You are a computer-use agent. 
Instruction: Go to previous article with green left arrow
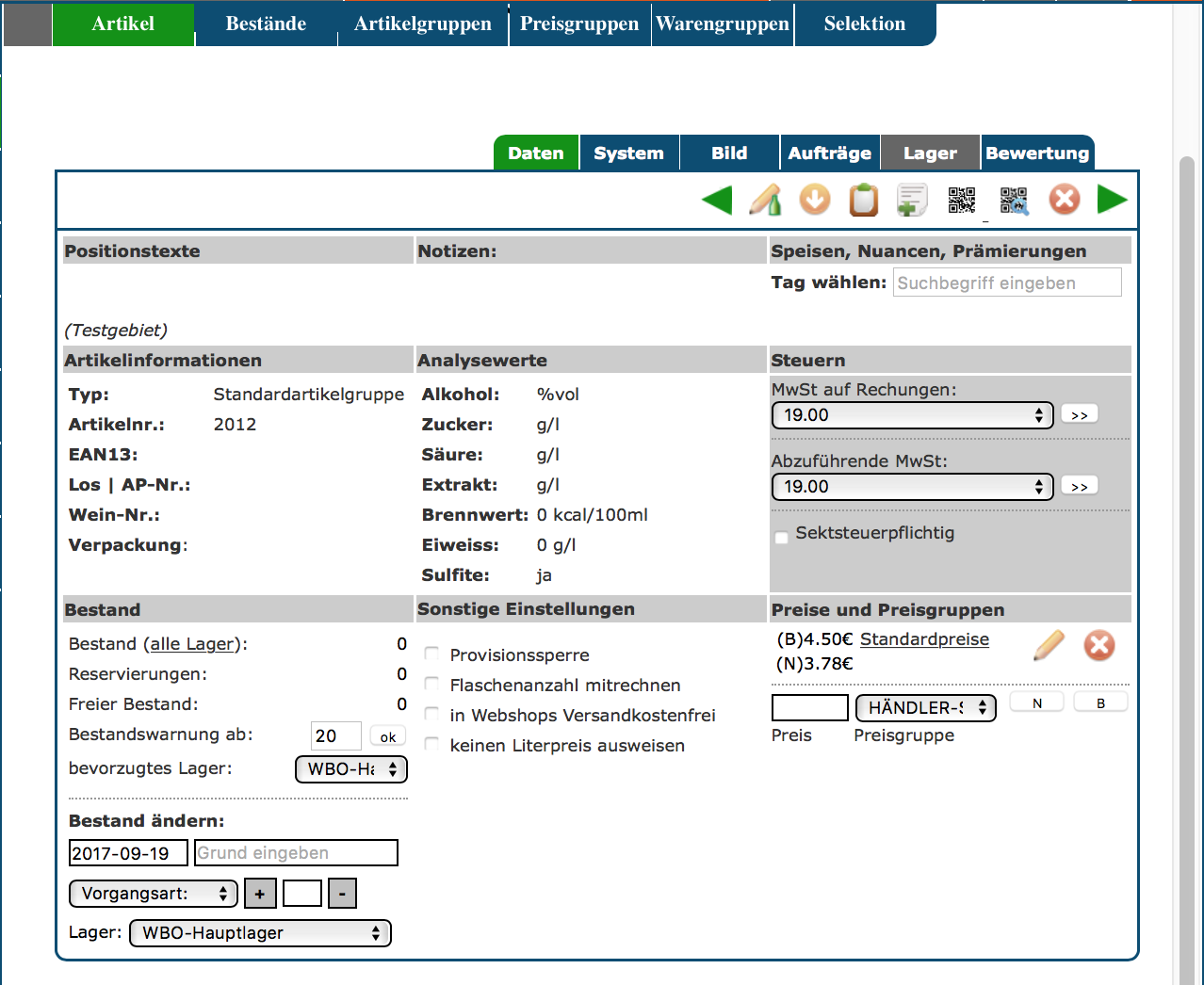[x=717, y=200]
